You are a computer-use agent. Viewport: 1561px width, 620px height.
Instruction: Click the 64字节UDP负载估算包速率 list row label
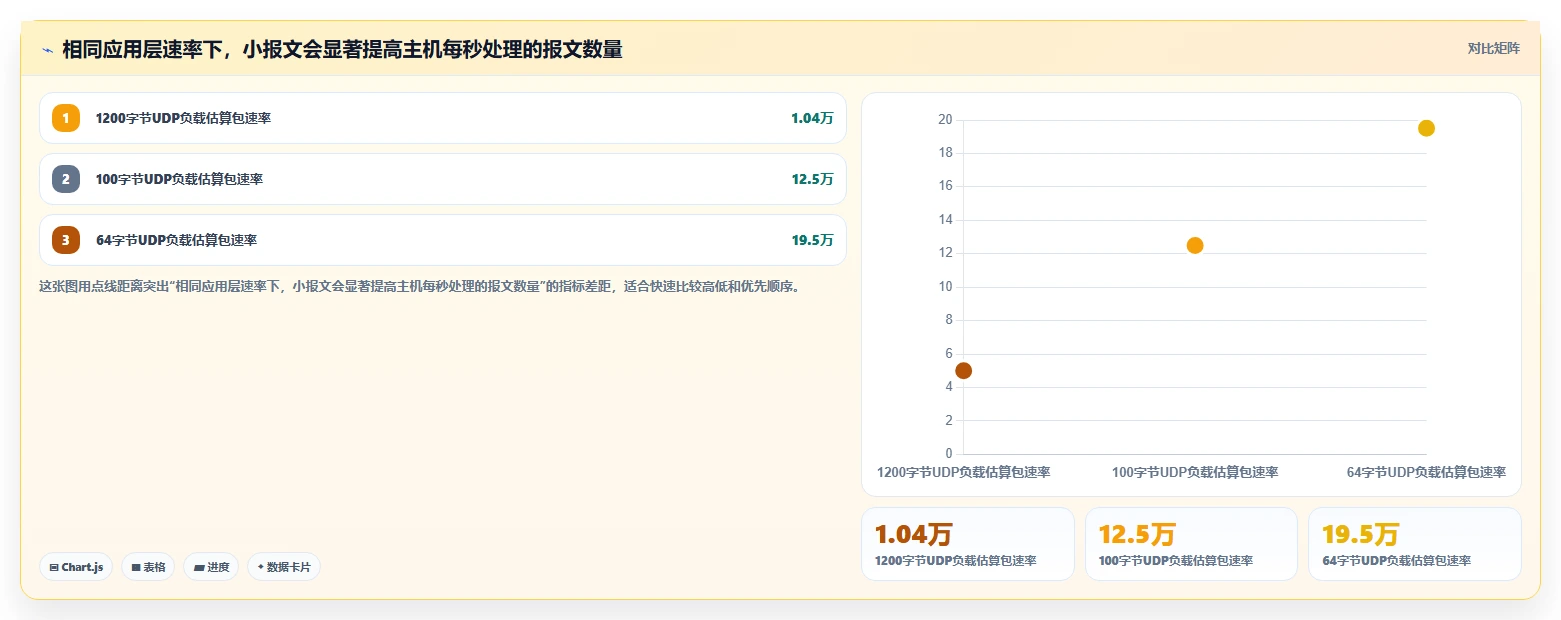pos(176,240)
